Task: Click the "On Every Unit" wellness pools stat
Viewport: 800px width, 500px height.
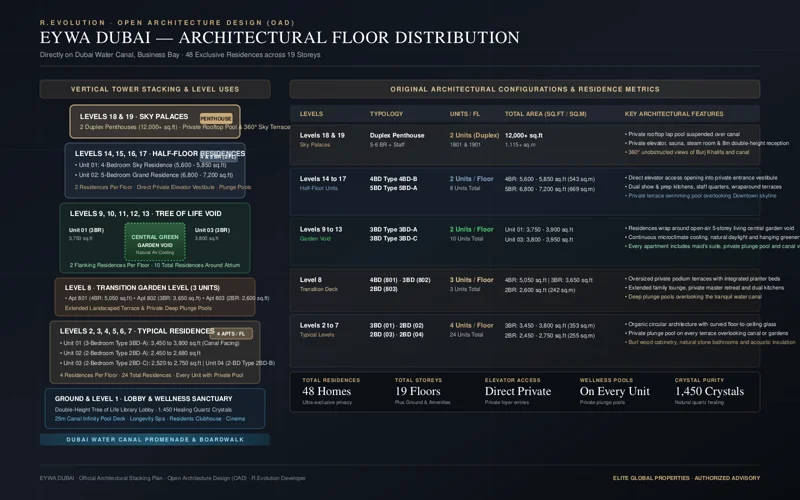Action: point(615,391)
